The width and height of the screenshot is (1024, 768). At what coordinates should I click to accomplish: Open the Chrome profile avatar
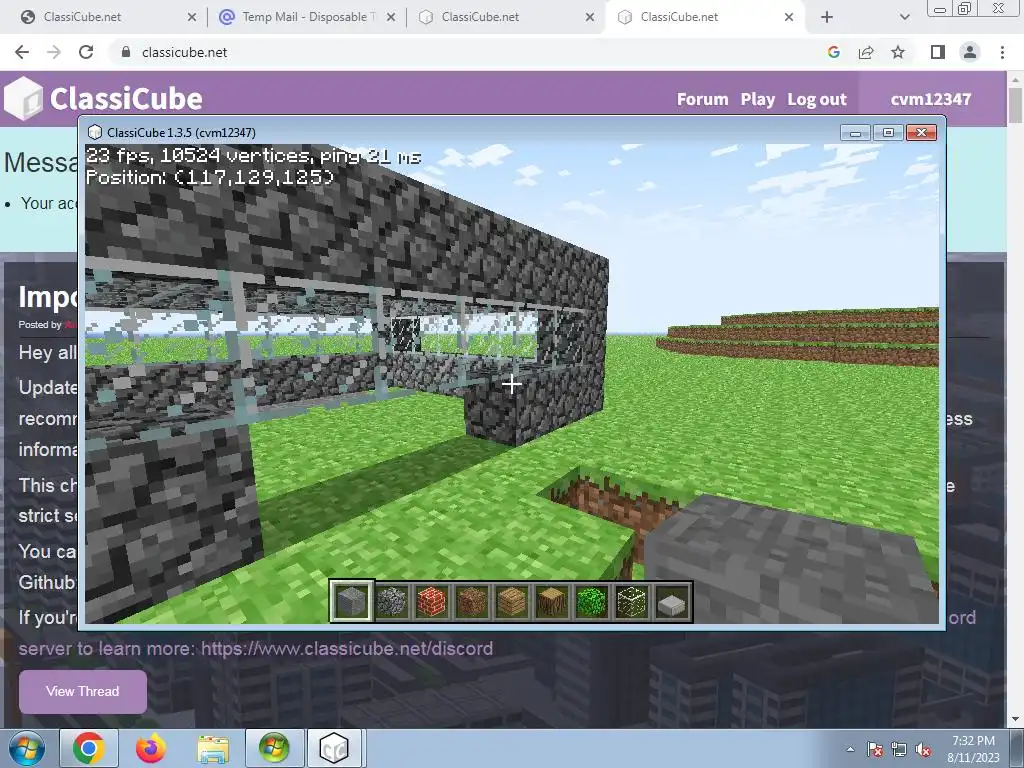(970, 52)
